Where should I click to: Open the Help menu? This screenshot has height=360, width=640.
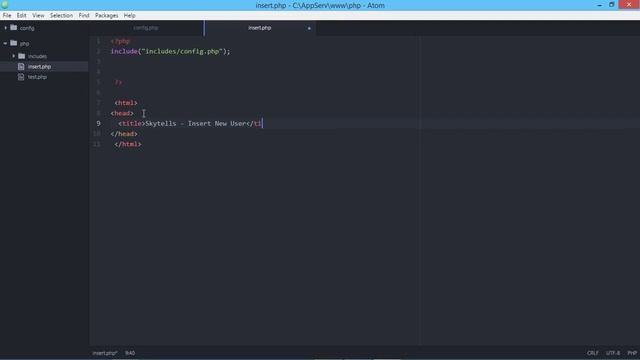click(129, 16)
